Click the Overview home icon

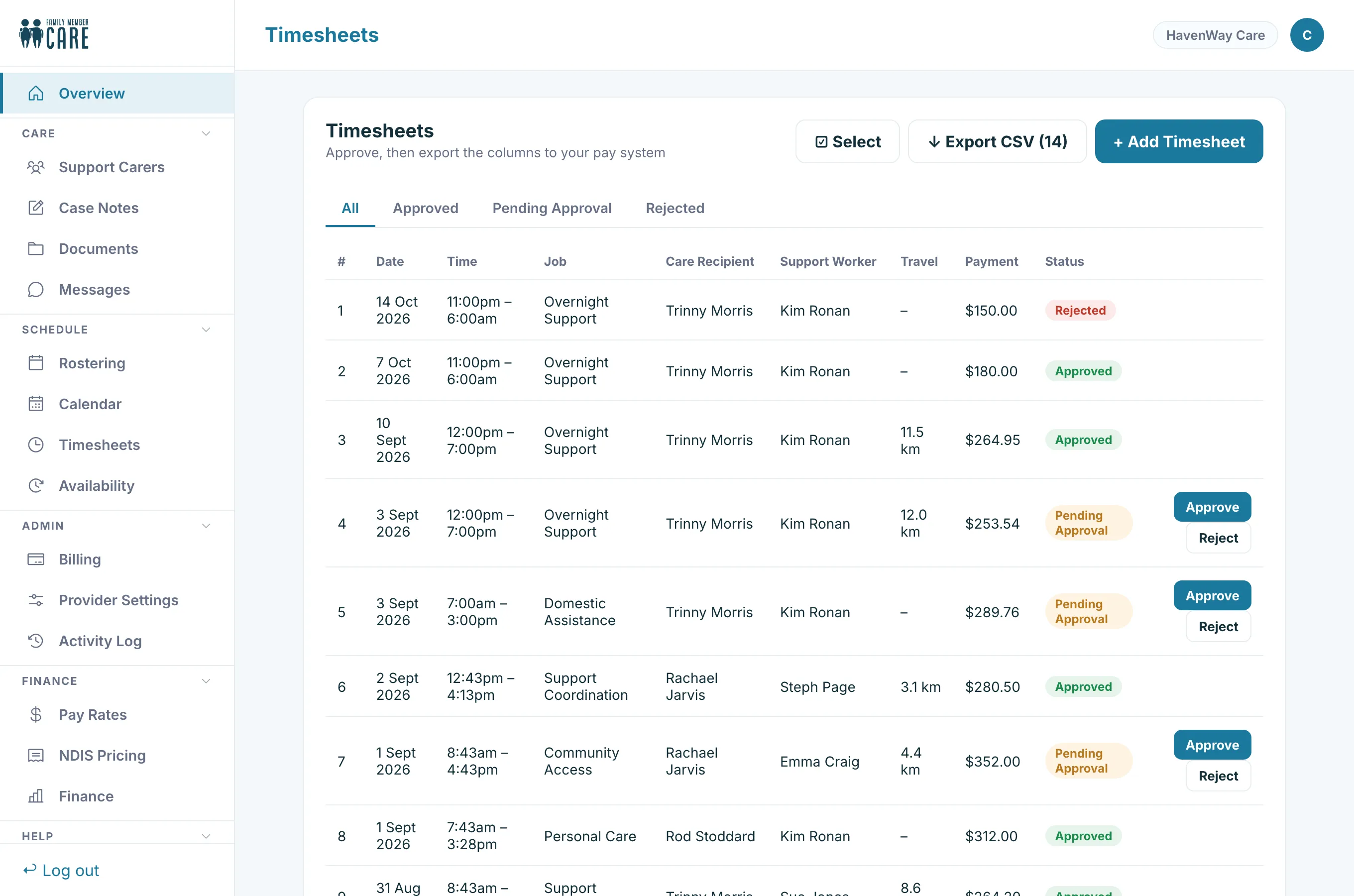36,93
